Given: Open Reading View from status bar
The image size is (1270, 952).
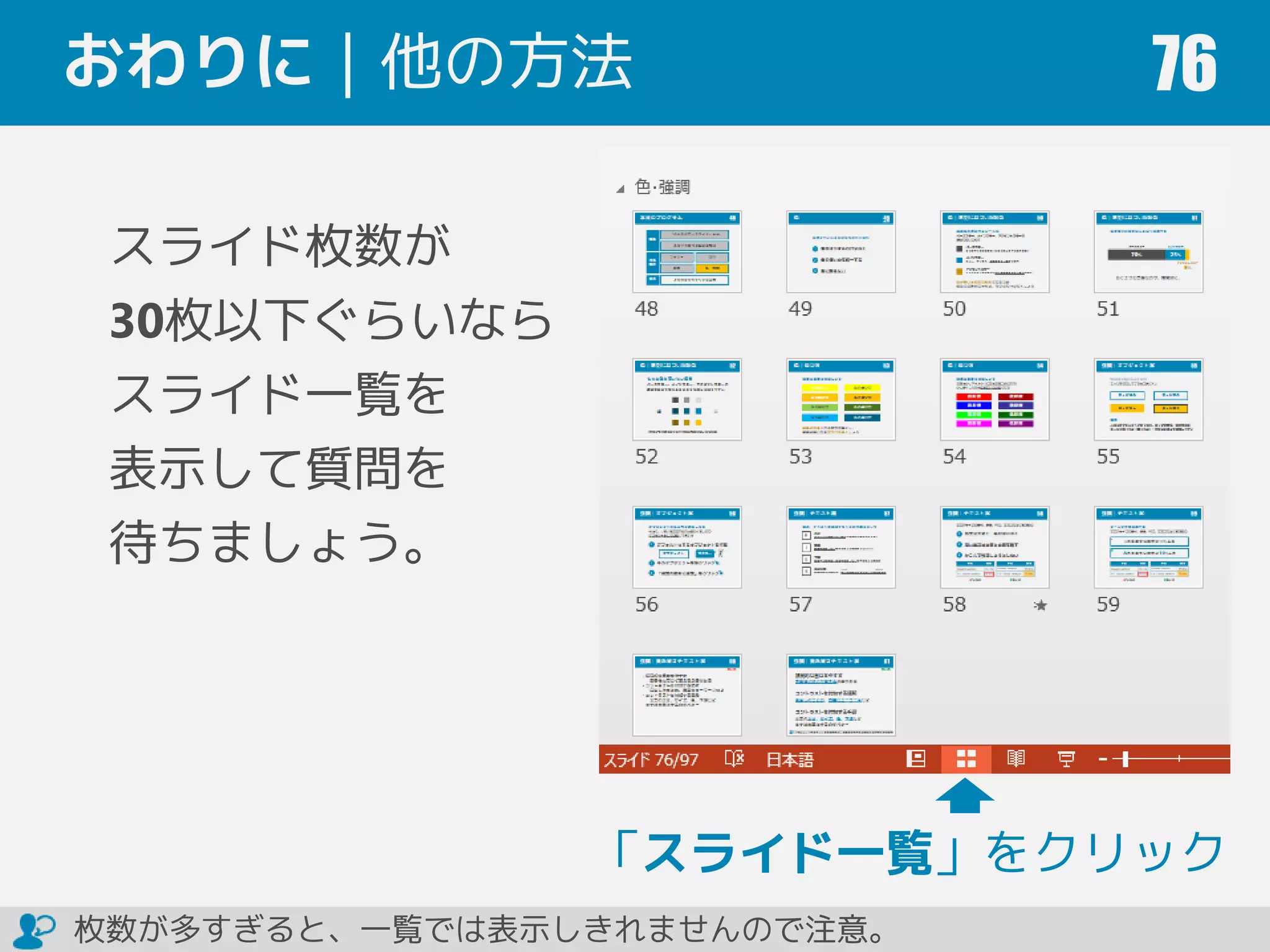Looking at the screenshot, I should (x=1016, y=759).
